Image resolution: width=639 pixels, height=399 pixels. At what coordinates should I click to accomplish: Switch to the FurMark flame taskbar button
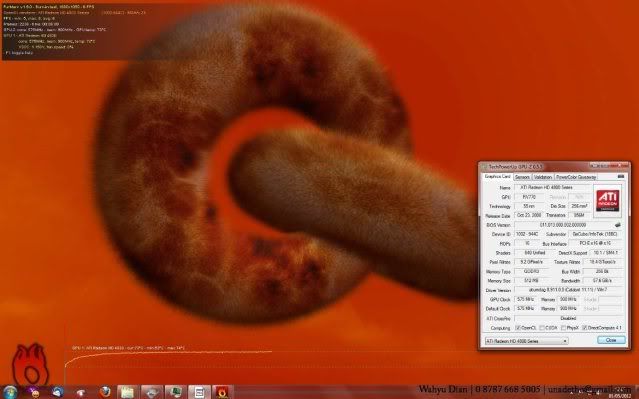[223, 392]
